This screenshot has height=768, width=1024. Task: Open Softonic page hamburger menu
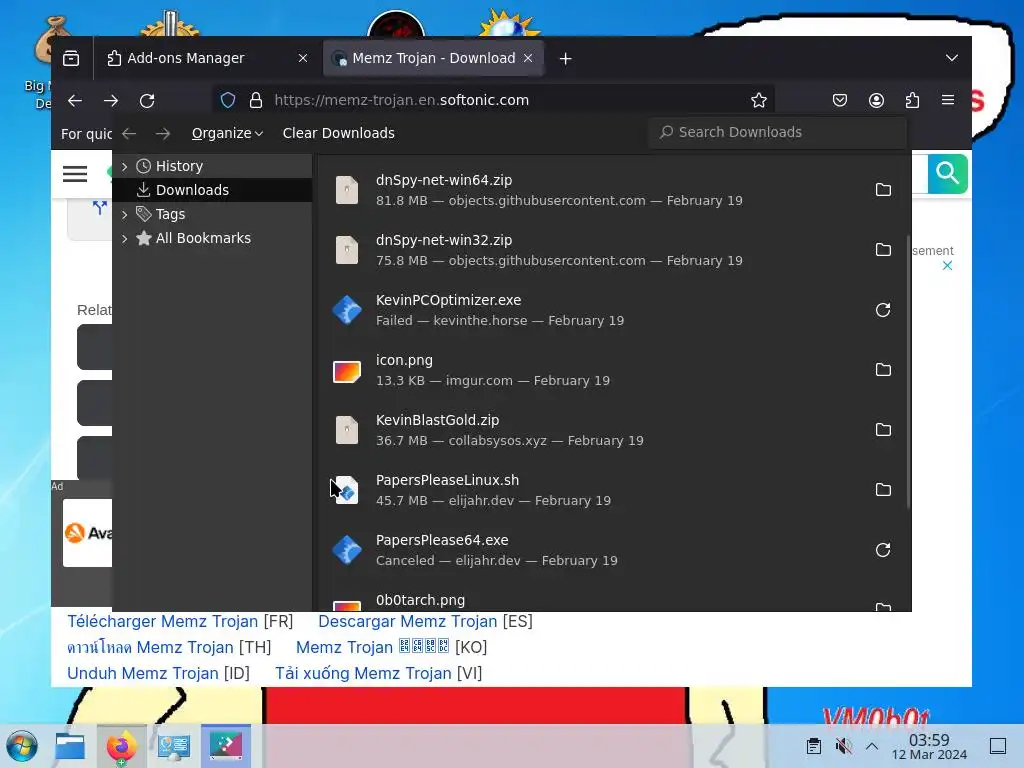click(75, 174)
